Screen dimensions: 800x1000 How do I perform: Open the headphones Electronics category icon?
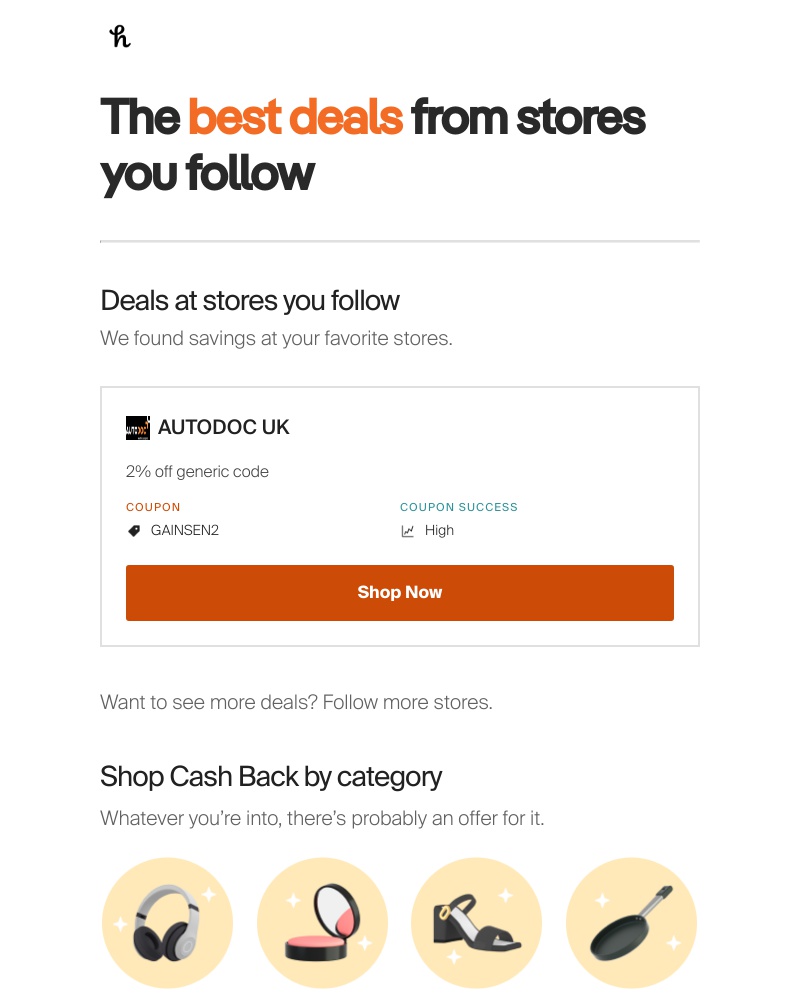point(167,922)
